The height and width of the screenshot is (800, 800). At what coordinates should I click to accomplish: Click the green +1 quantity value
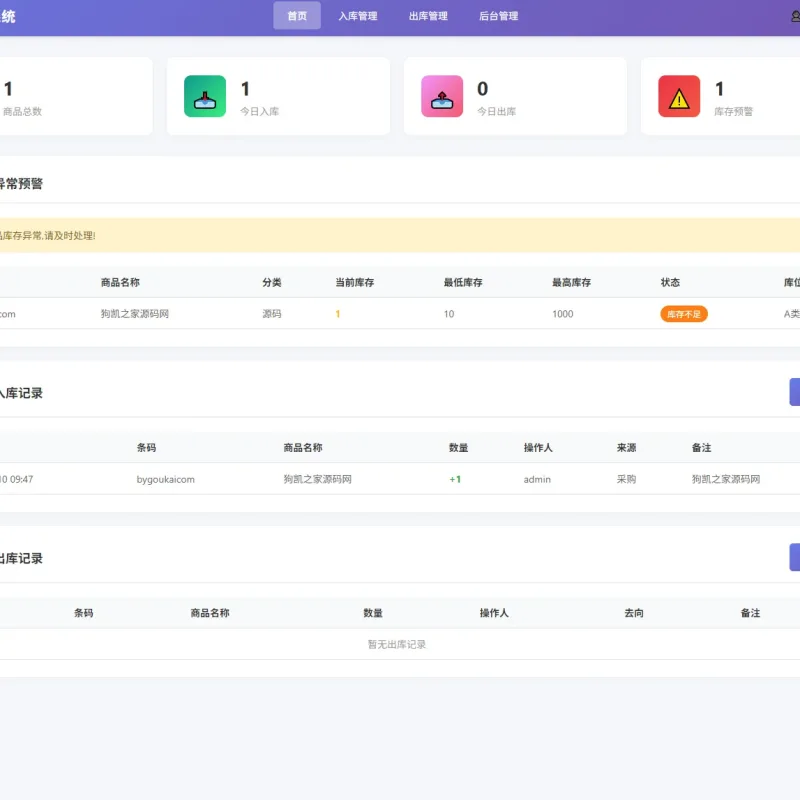(455, 479)
